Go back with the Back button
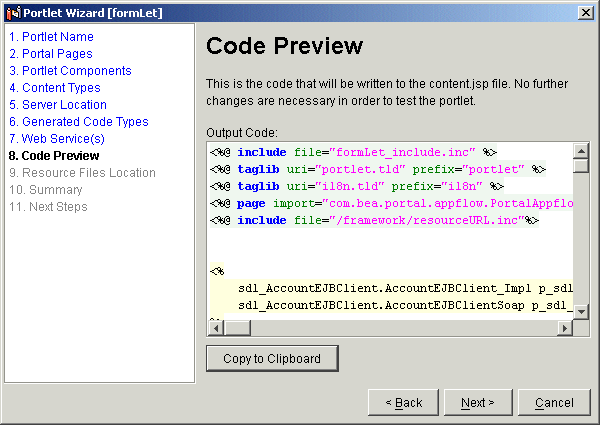Viewport: 600px width, 425px height. click(x=403, y=402)
